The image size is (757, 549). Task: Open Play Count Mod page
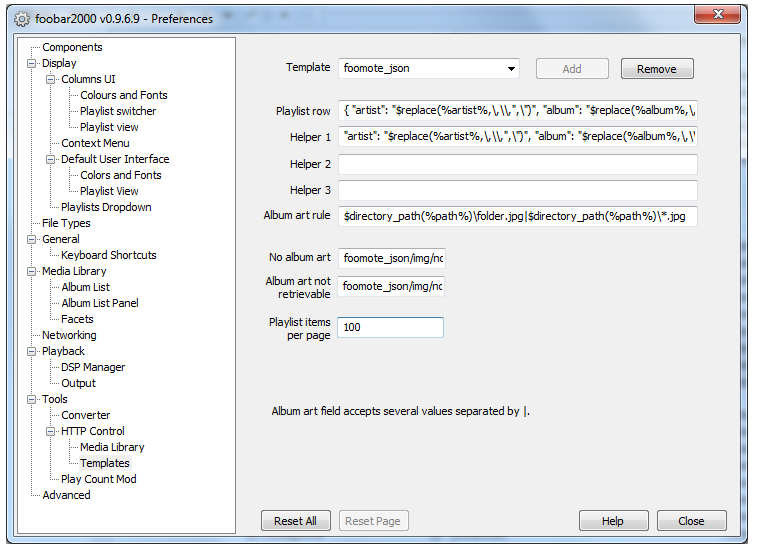click(x=98, y=479)
